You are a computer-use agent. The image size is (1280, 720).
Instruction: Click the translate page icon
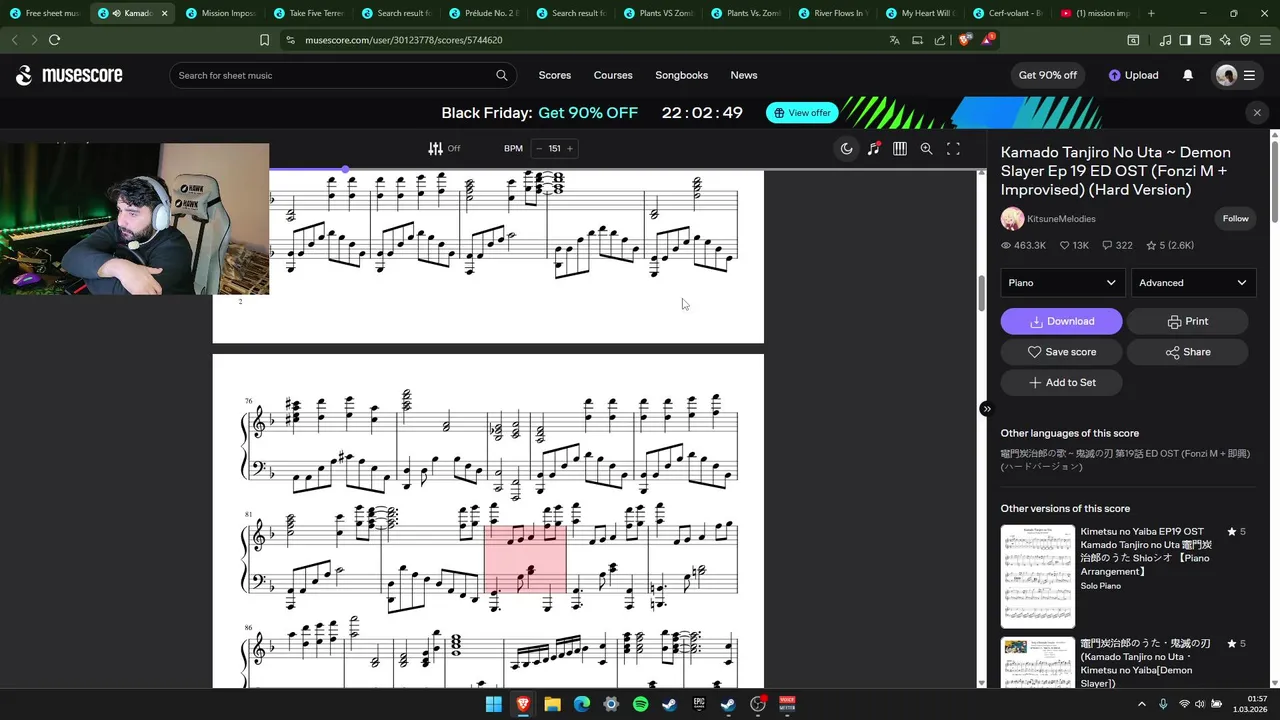tap(894, 40)
